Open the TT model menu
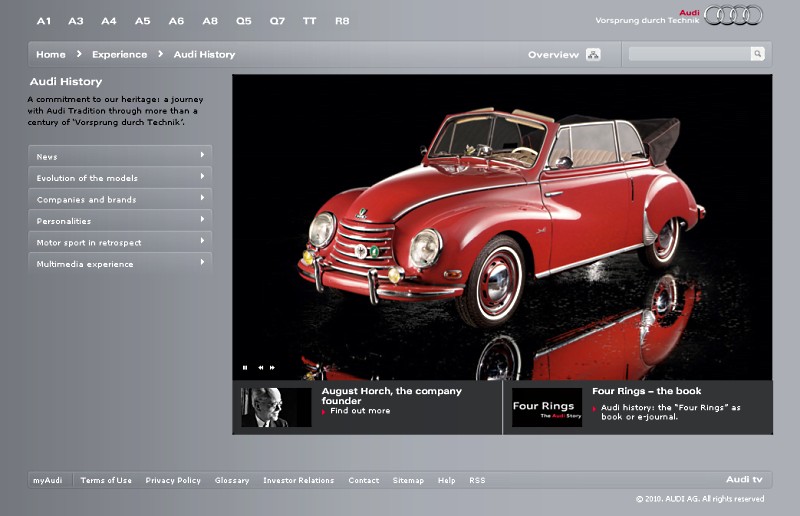800x516 pixels. (x=309, y=21)
